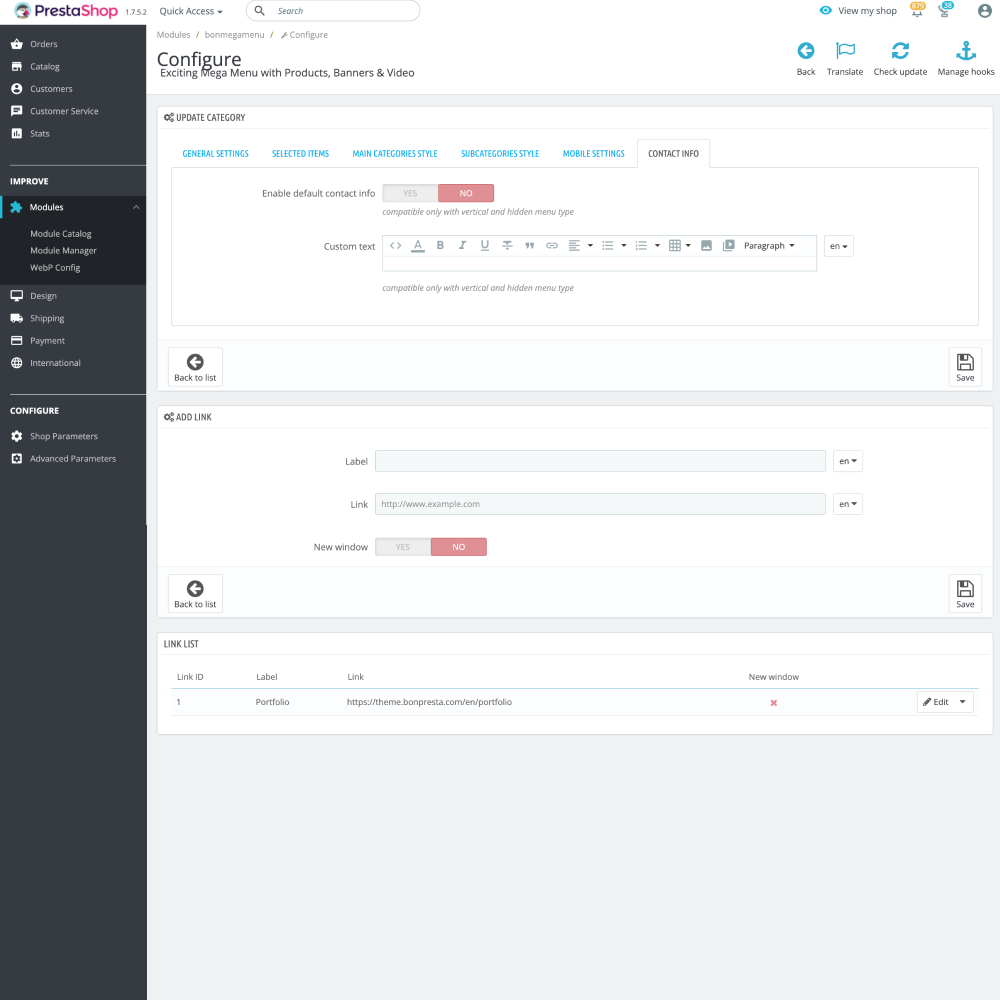Toggle bold formatting in the Custom text editor
The image size is (1000, 1000).
click(x=440, y=245)
